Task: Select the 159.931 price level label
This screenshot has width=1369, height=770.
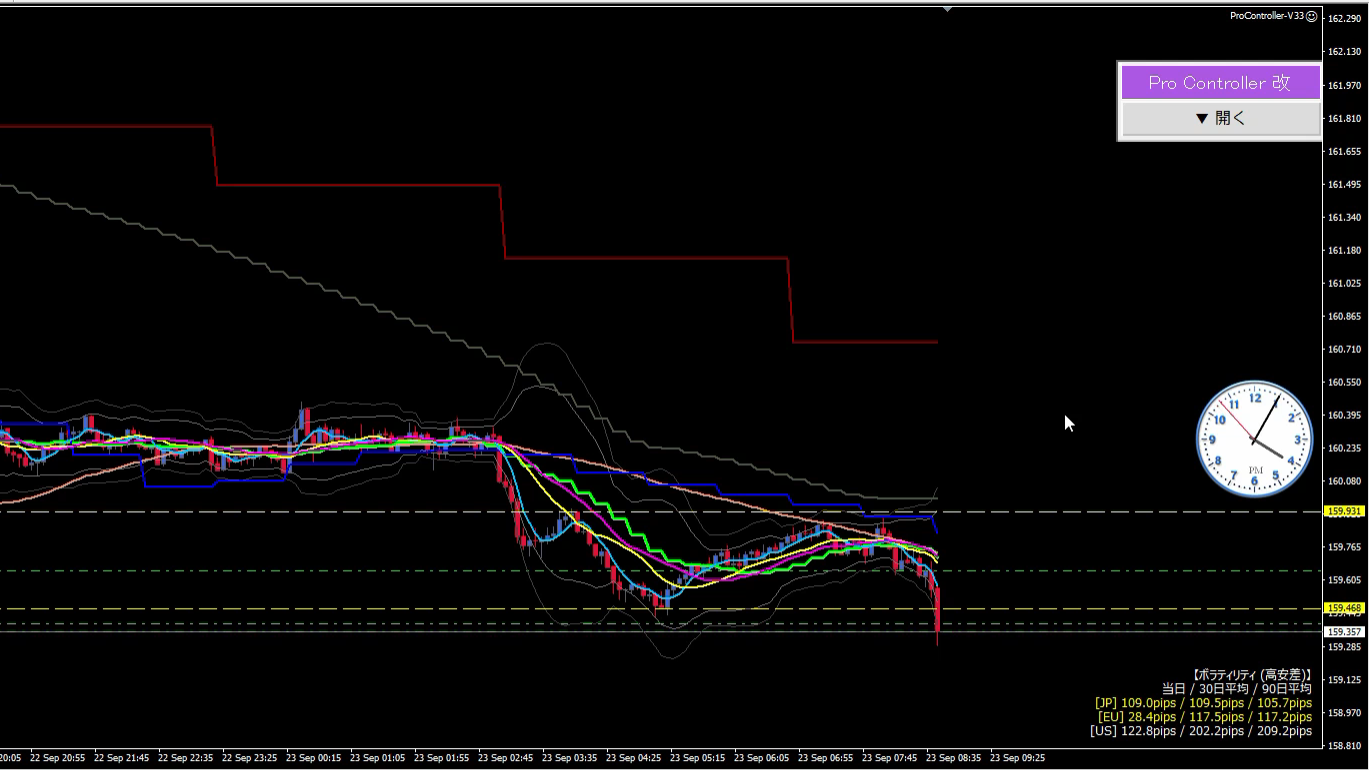Action: tap(1344, 511)
